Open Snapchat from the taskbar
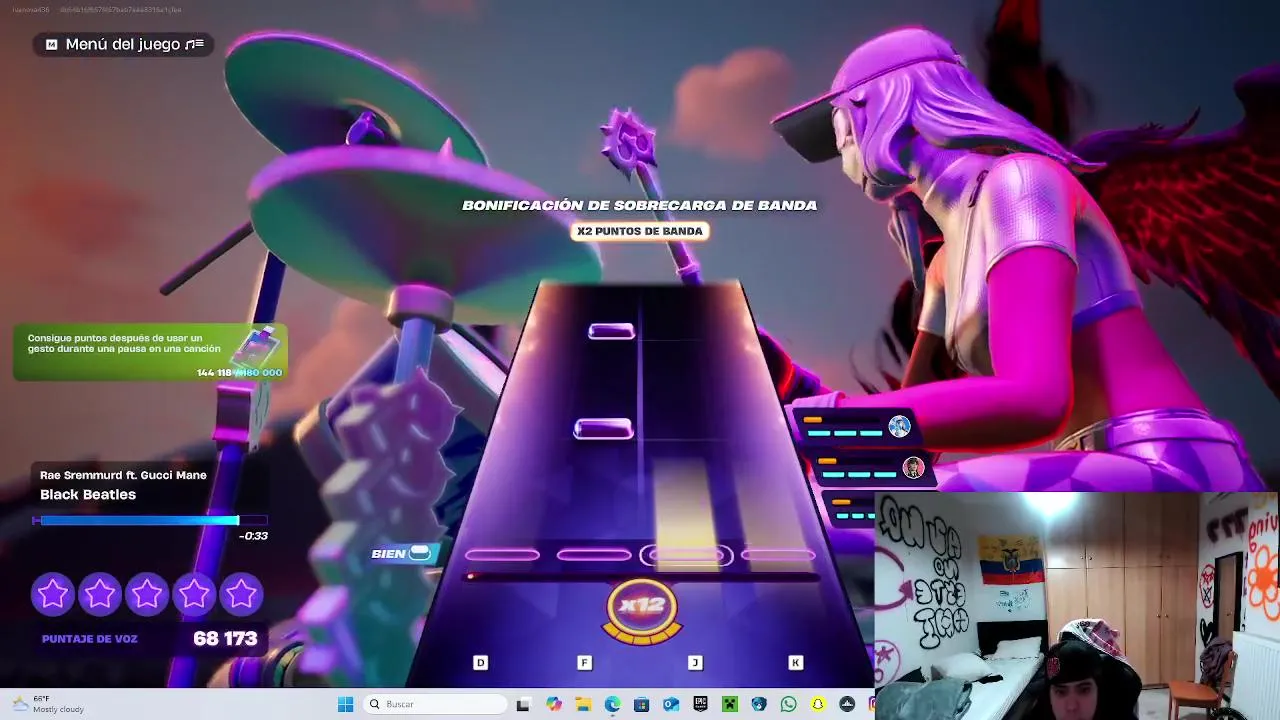1280x720 pixels. pyautogui.click(x=818, y=704)
